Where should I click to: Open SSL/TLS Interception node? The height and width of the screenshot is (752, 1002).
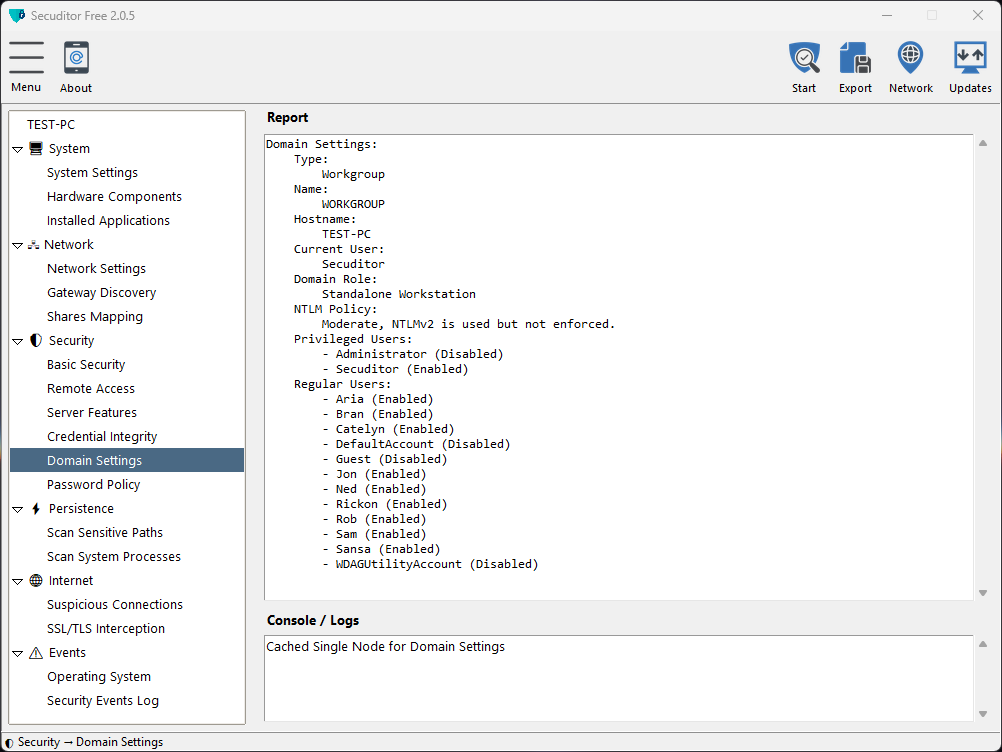point(105,629)
